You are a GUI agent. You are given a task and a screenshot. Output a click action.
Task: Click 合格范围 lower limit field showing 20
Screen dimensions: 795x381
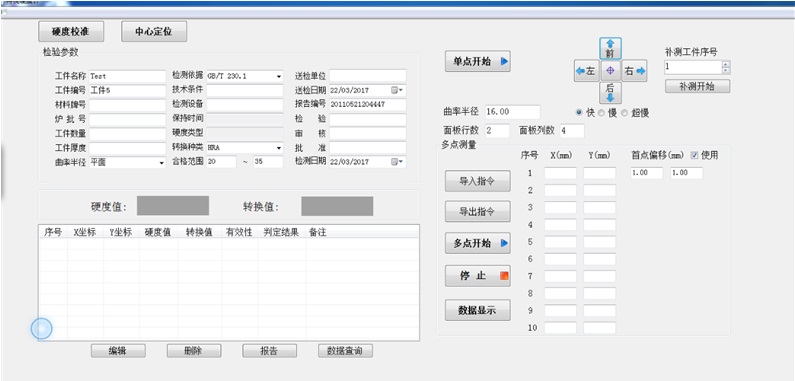(x=221, y=162)
